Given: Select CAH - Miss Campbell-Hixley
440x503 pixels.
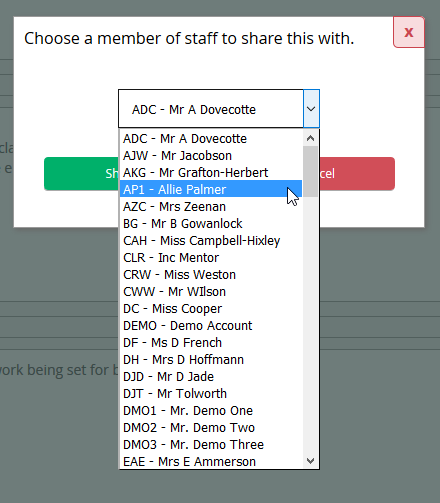Looking at the screenshot, I should coord(211,240).
